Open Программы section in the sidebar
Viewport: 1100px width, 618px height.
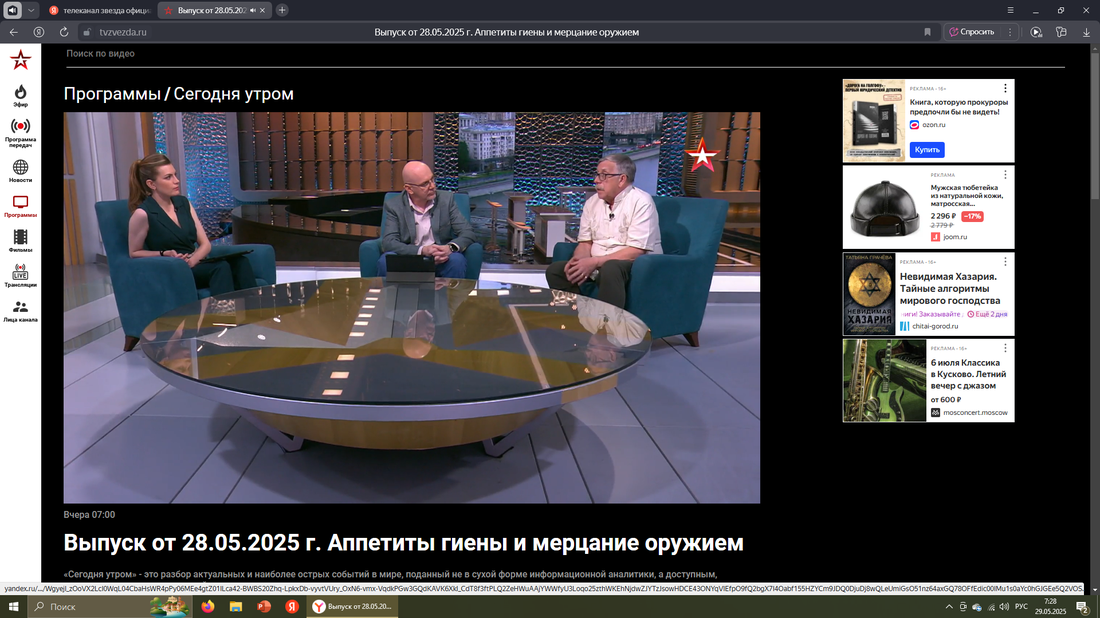(20, 207)
